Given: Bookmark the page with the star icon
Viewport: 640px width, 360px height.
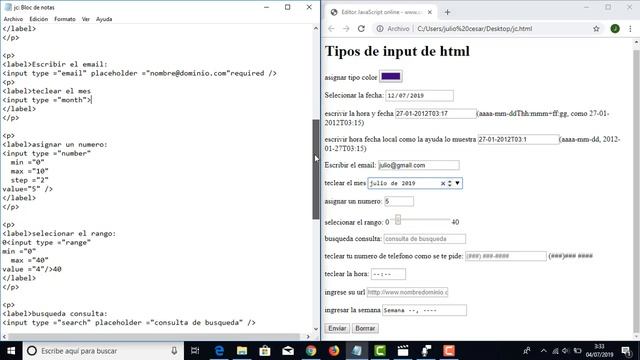Looking at the screenshot, I should [596, 29].
